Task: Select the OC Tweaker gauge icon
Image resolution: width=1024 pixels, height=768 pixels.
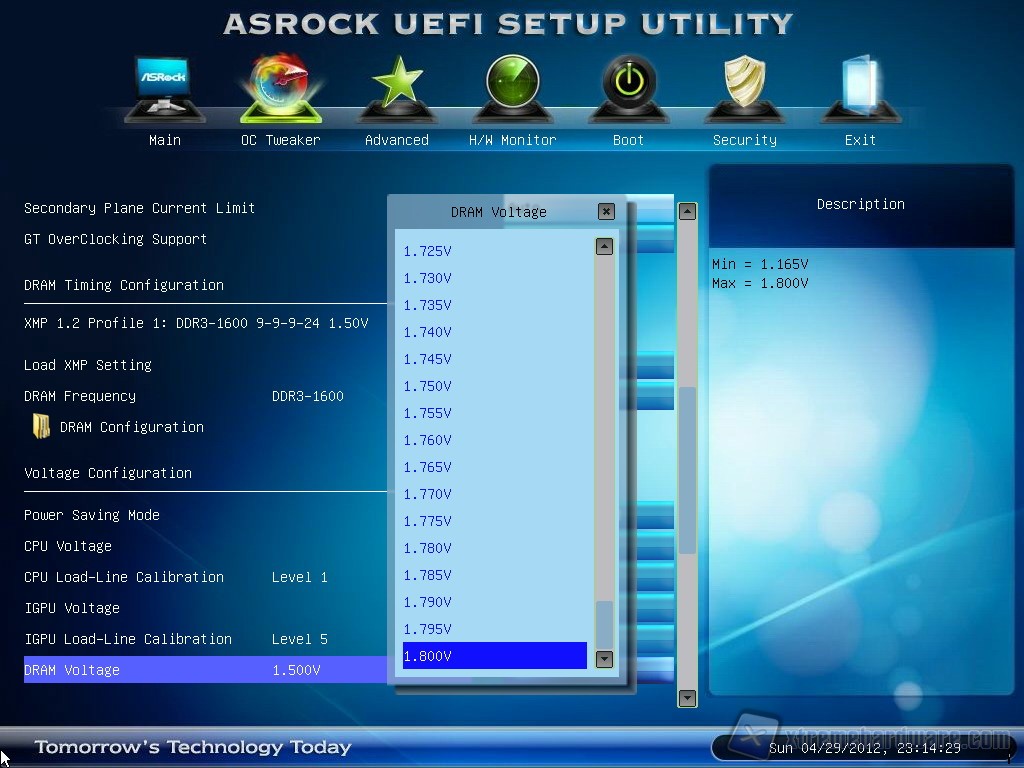Action: pyautogui.click(x=280, y=89)
